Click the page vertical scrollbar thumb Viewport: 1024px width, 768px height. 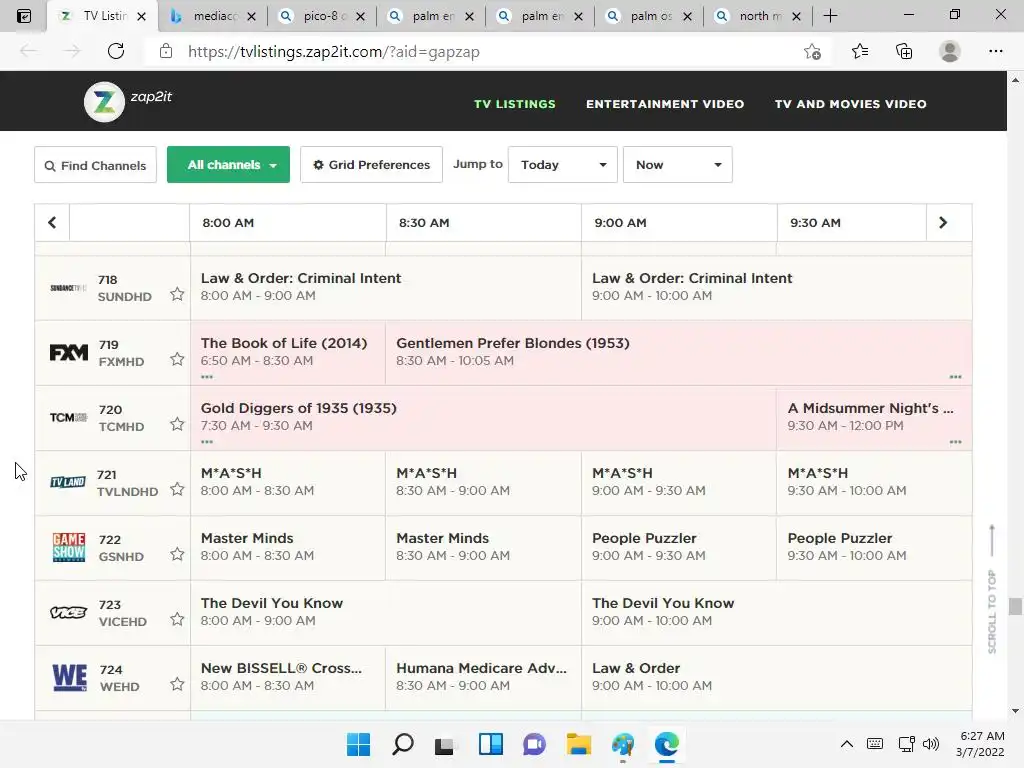coord(1015,606)
